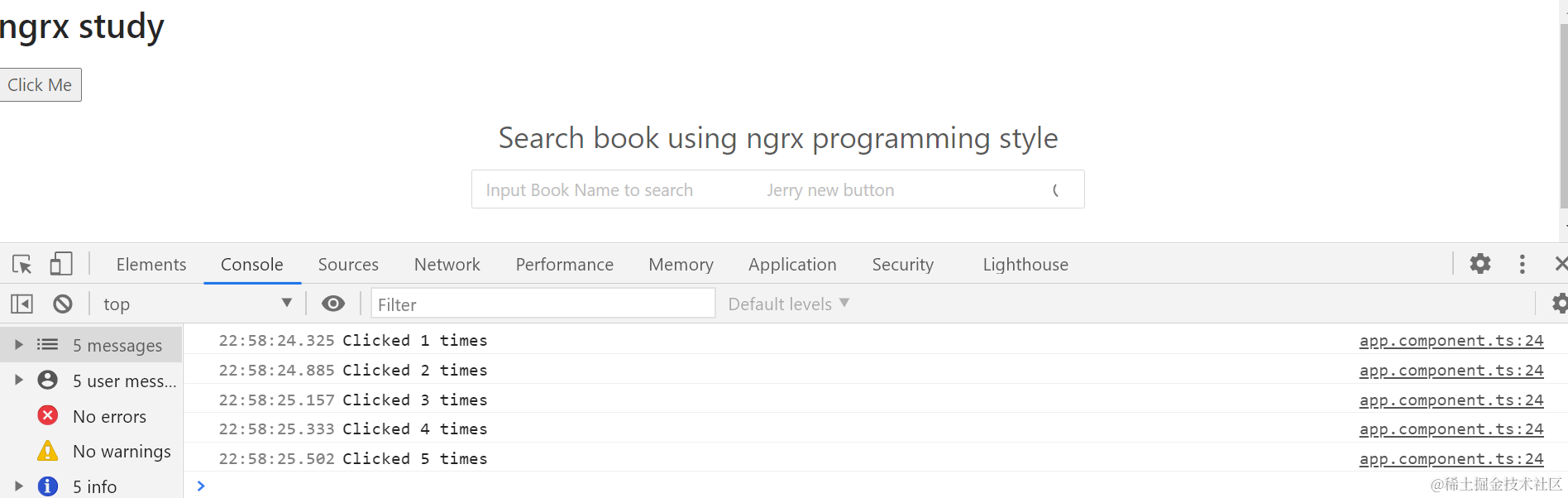Open console settings gear at right edge
1568x498 pixels.
(1559, 304)
